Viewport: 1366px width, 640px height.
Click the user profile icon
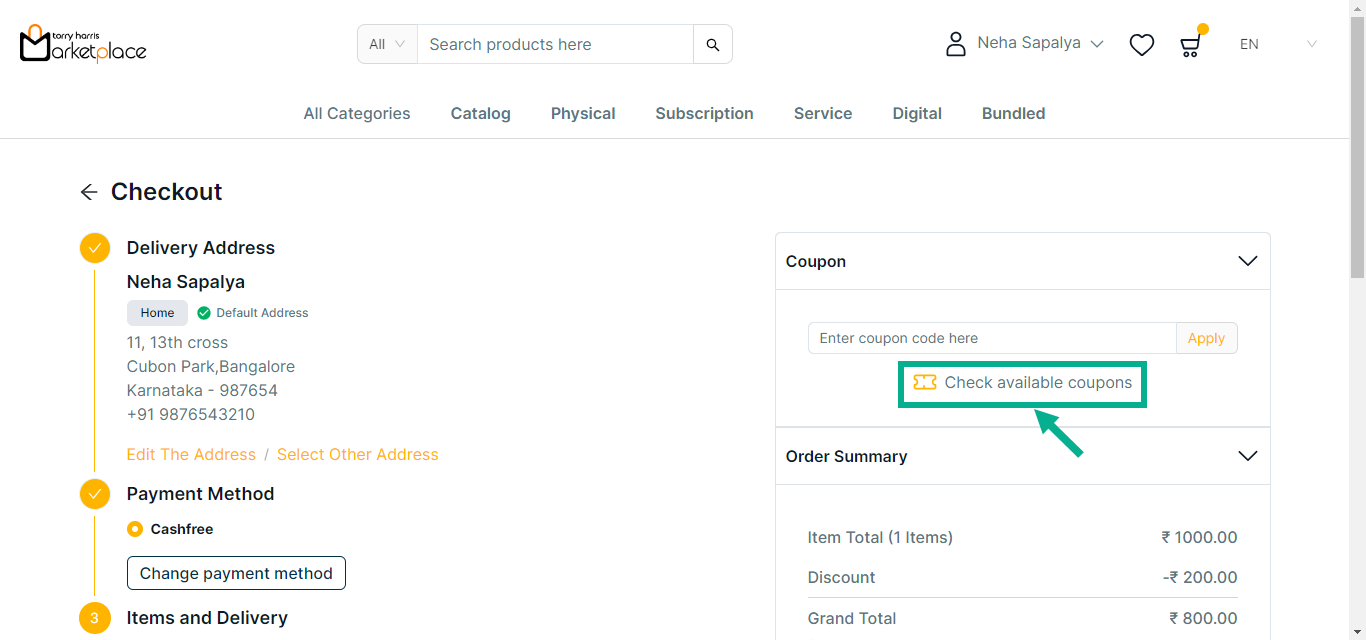[956, 44]
